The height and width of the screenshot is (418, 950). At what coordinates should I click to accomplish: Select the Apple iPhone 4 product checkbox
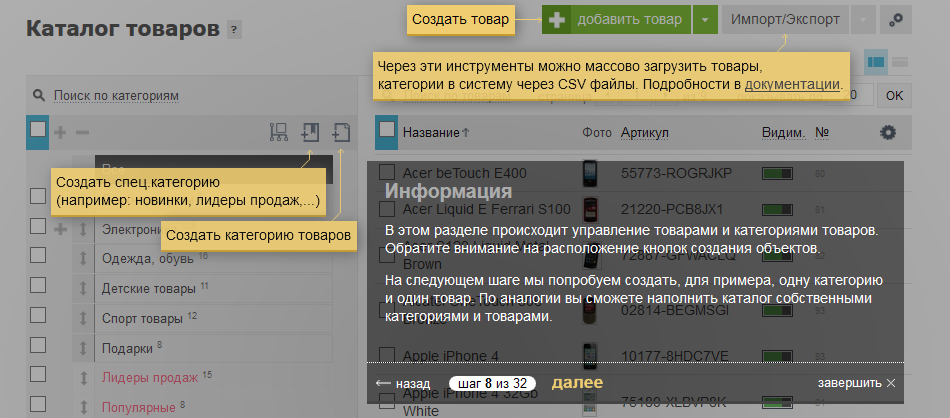click(387, 354)
